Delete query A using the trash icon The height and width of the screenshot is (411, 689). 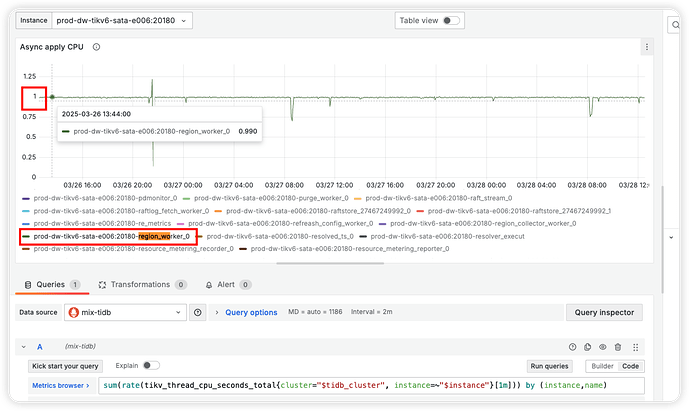tap(618, 346)
